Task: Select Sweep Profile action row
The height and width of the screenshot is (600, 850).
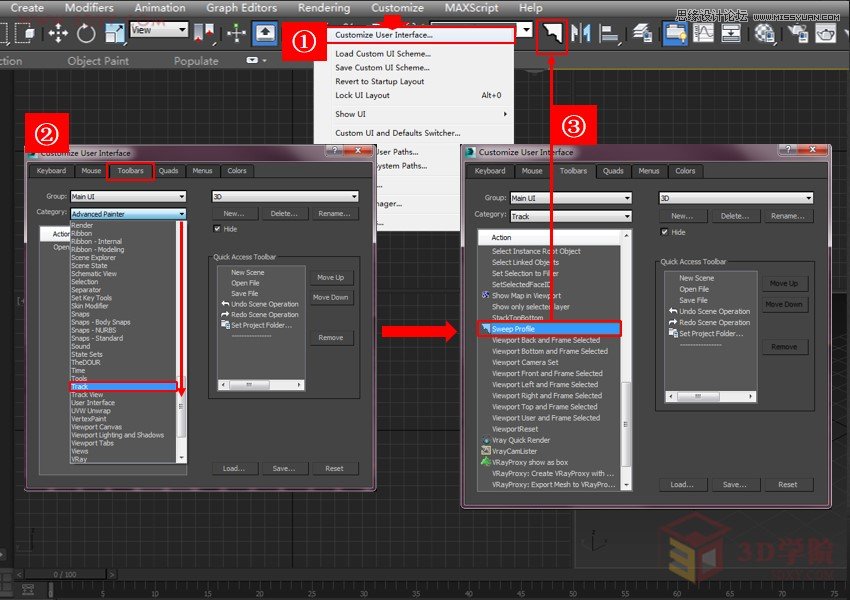Action: (x=550, y=328)
